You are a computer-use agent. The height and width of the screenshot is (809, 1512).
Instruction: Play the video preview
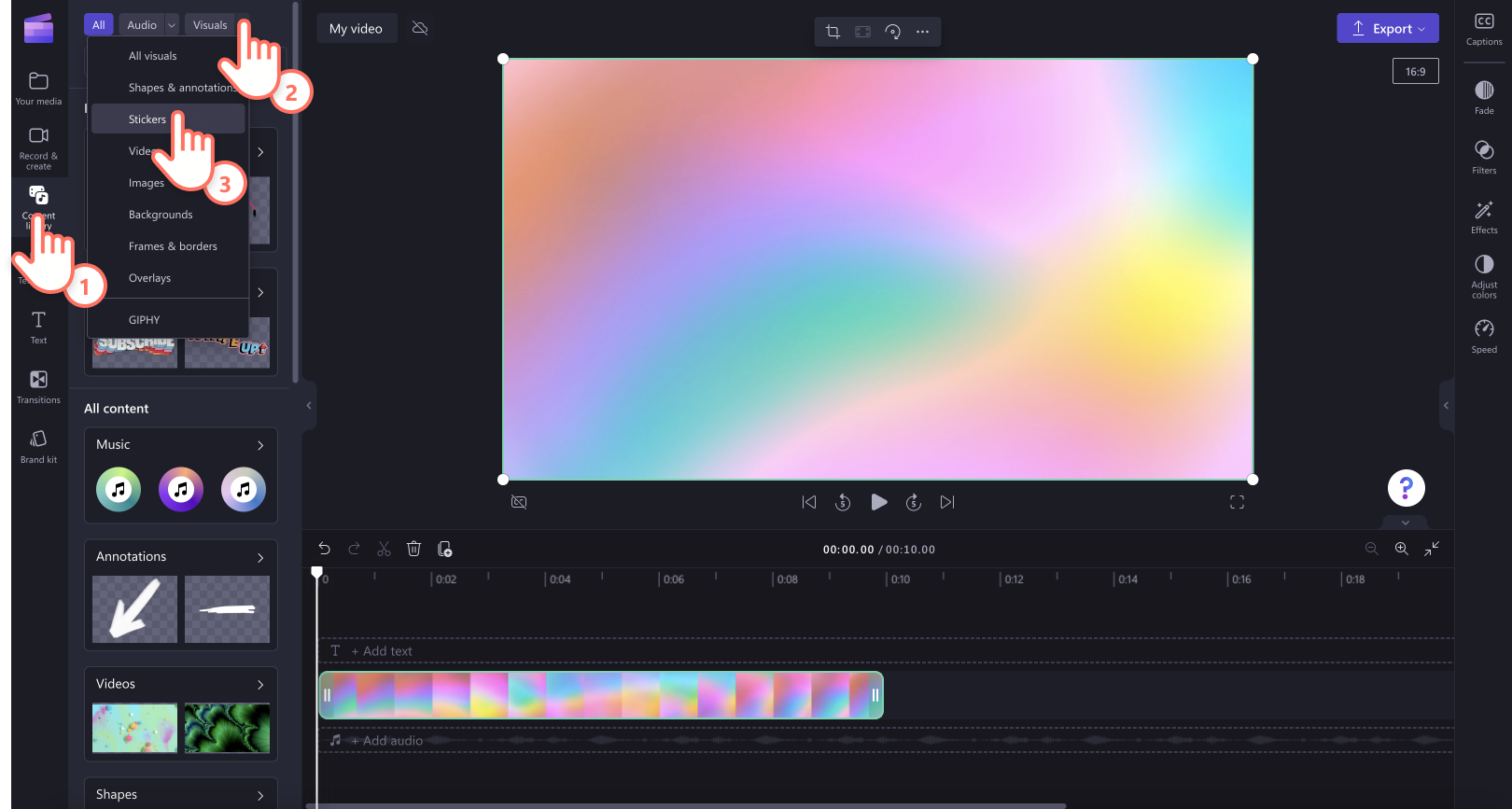(x=878, y=502)
